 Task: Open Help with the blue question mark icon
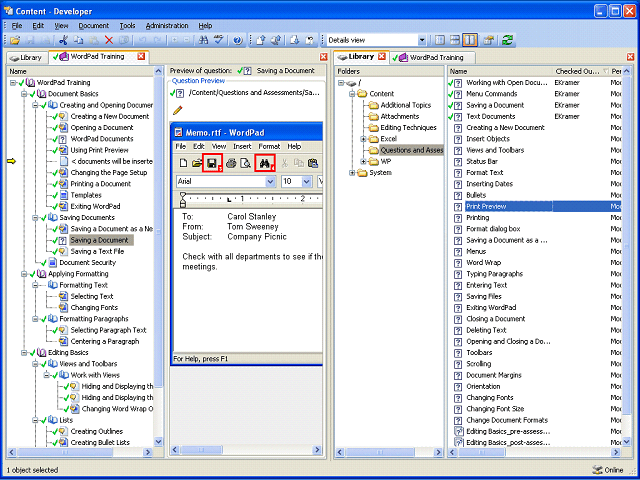click(x=238, y=40)
